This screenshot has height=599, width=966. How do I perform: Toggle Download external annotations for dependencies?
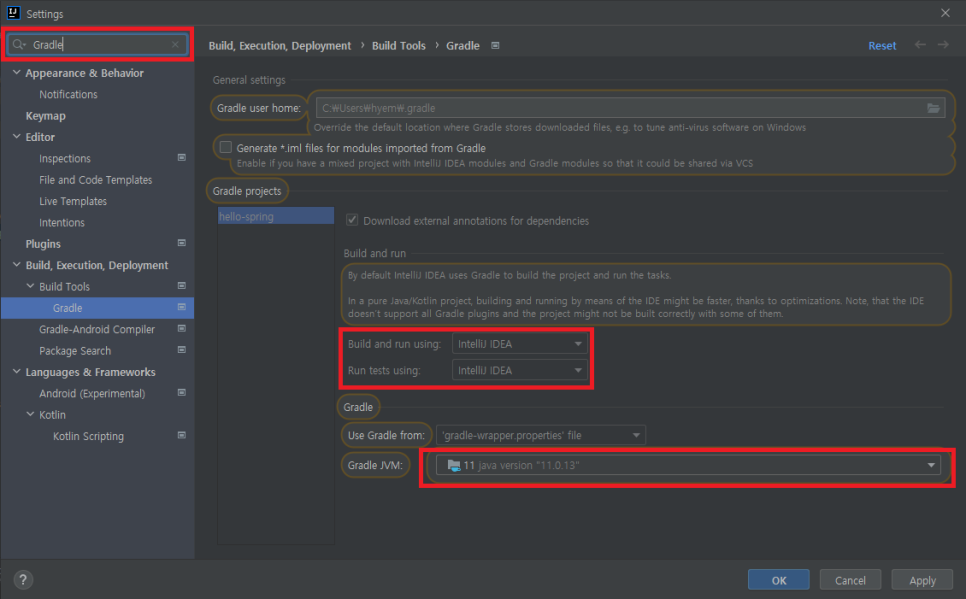pos(352,220)
